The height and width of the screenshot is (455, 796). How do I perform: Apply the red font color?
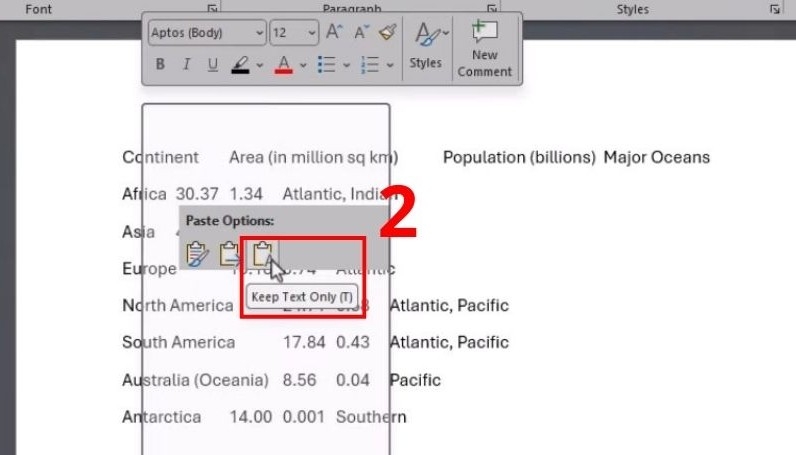tap(284, 64)
